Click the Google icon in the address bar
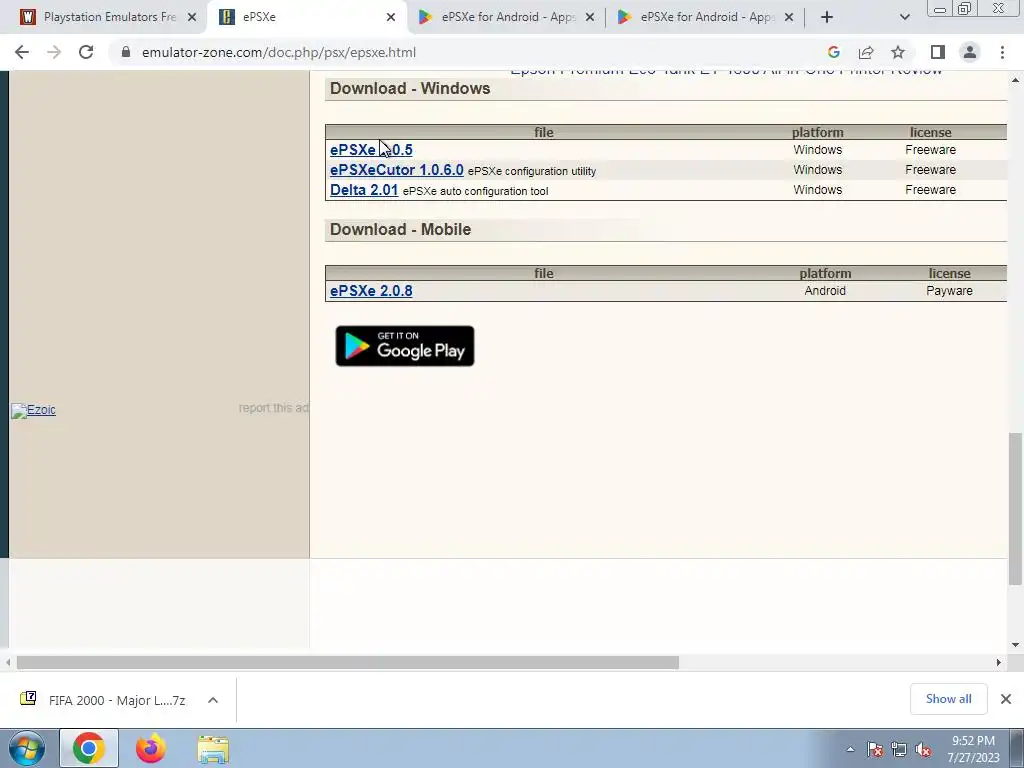The image size is (1024, 768). tap(833, 52)
